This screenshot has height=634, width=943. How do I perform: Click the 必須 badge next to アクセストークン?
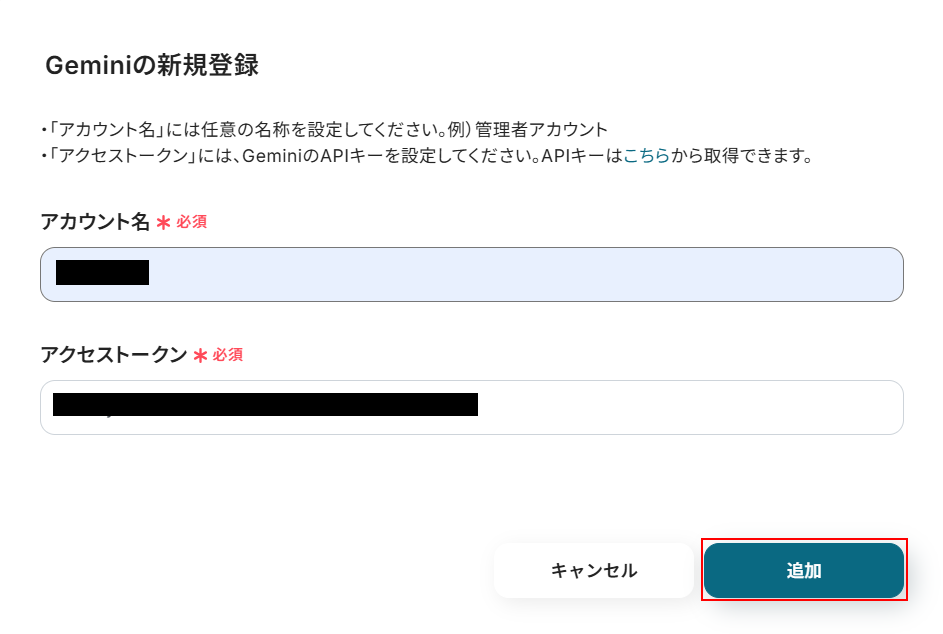click(x=228, y=355)
